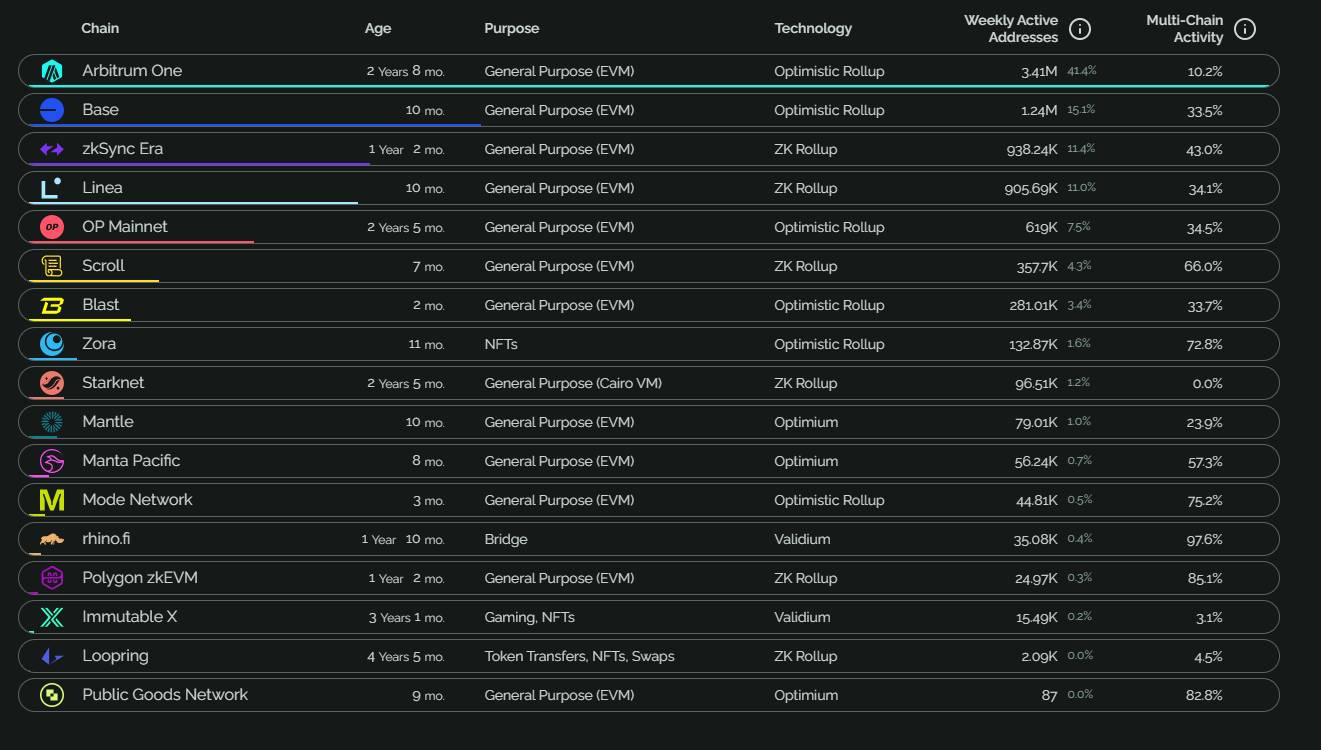Click Starknet's 0.0% multi-chain activity
The height and width of the screenshot is (750, 1321).
tap(1207, 383)
